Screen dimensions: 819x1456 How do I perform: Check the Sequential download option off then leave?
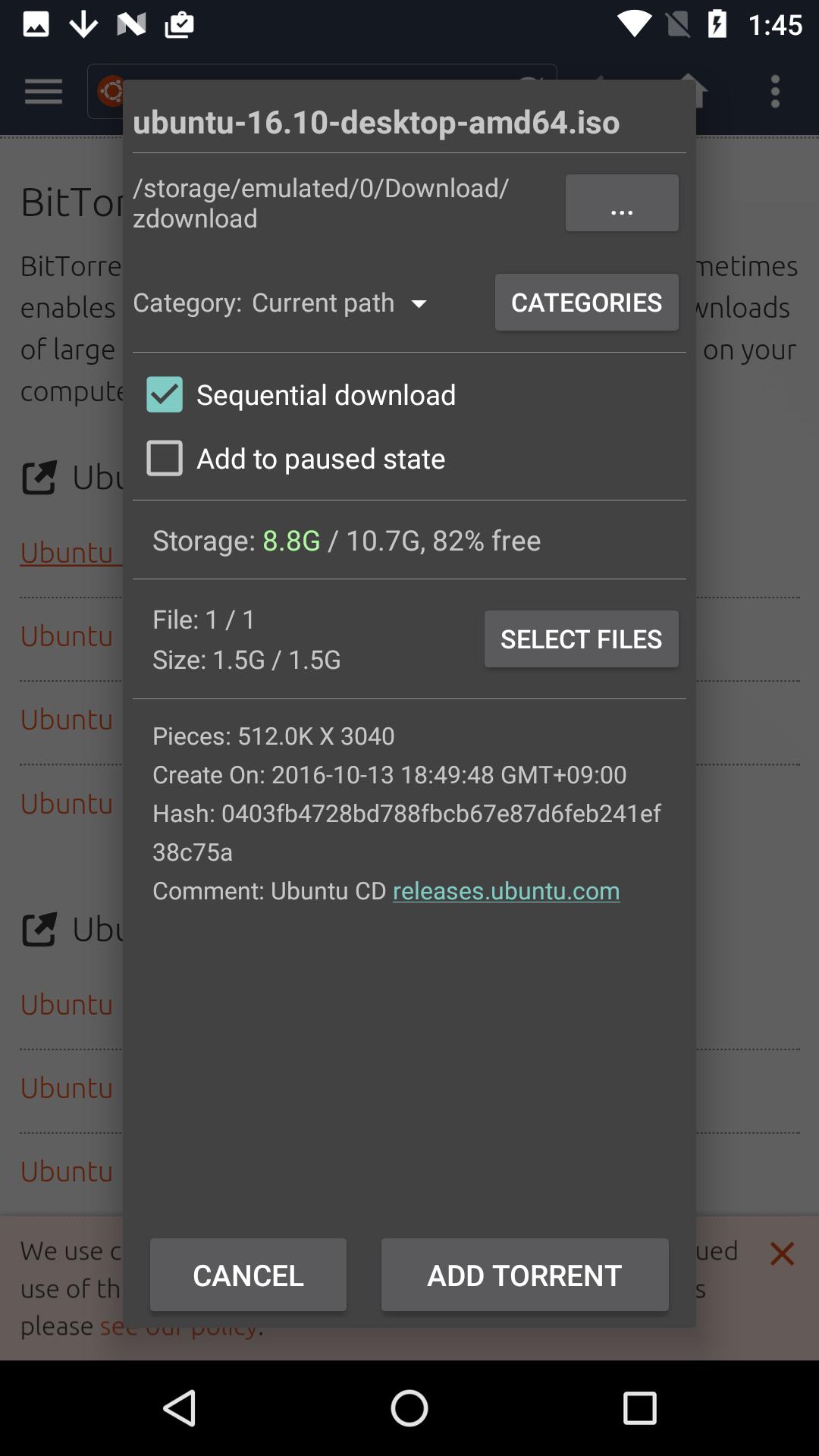click(x=164, y=394)
